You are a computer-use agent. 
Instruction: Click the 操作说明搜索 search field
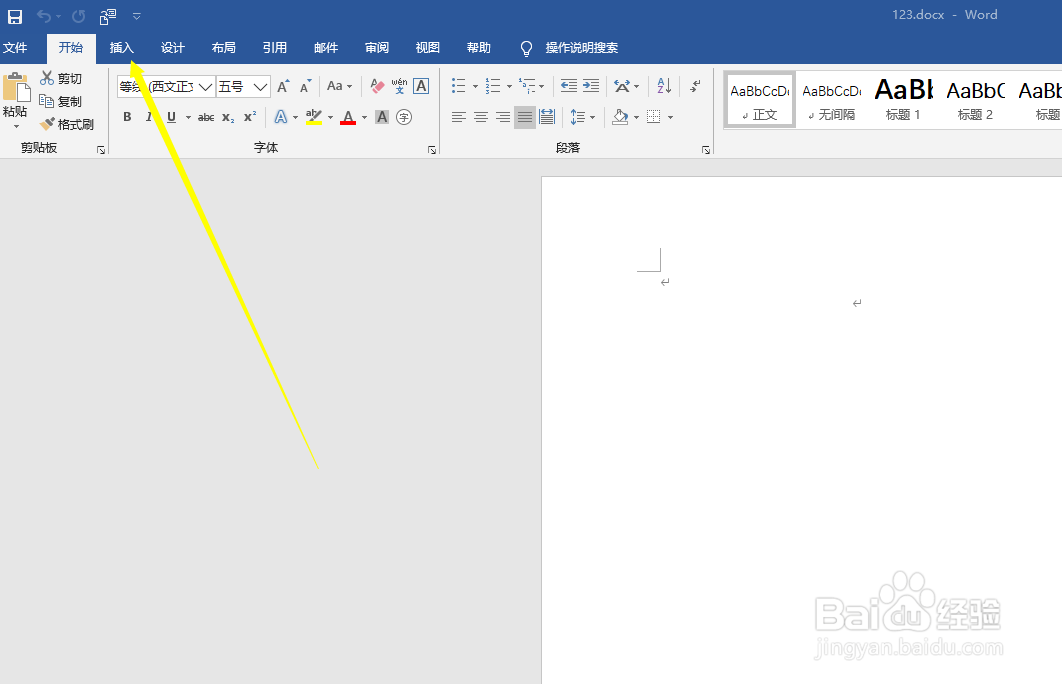click(x=582, y=47)
